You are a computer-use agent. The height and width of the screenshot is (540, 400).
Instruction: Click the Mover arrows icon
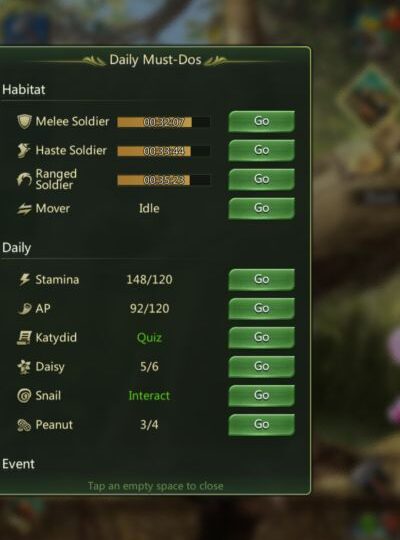[24, 209]
